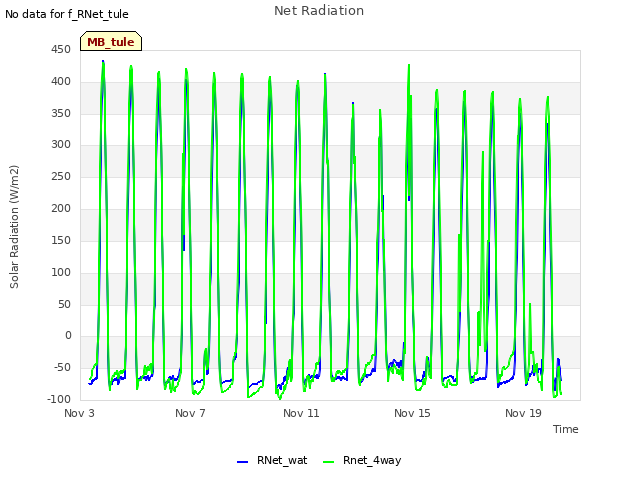The width and height of the screenshot is (640, 480).
Task: Click the -50 y-axis tick label
Action: tap(62, 367)
